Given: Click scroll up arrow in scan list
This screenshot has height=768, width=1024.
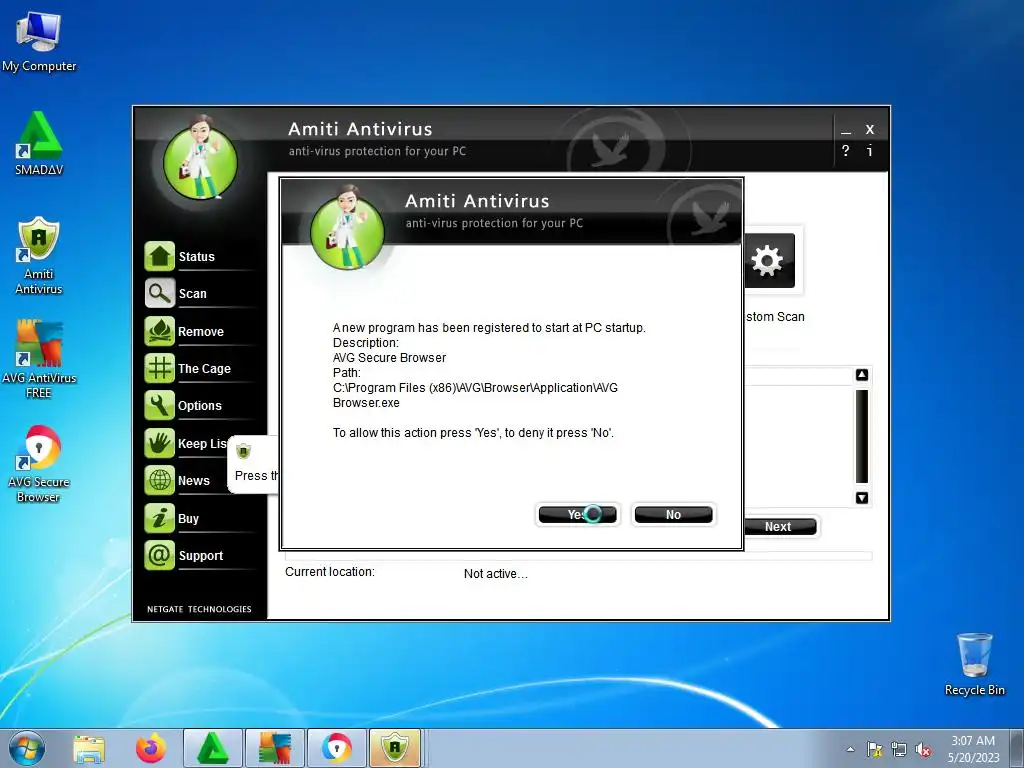Looking at the screenshot, I should pyautogui.click(x=862, y=375).
